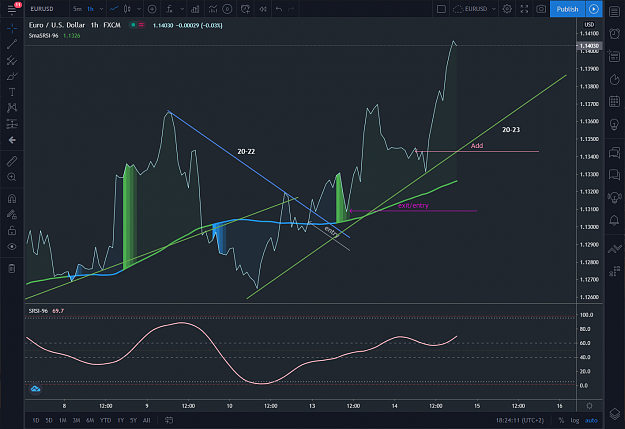Switch to the 5m timeframe
Image resolution: width=625 pixels, height=429 pixels.
click(77, 9)
